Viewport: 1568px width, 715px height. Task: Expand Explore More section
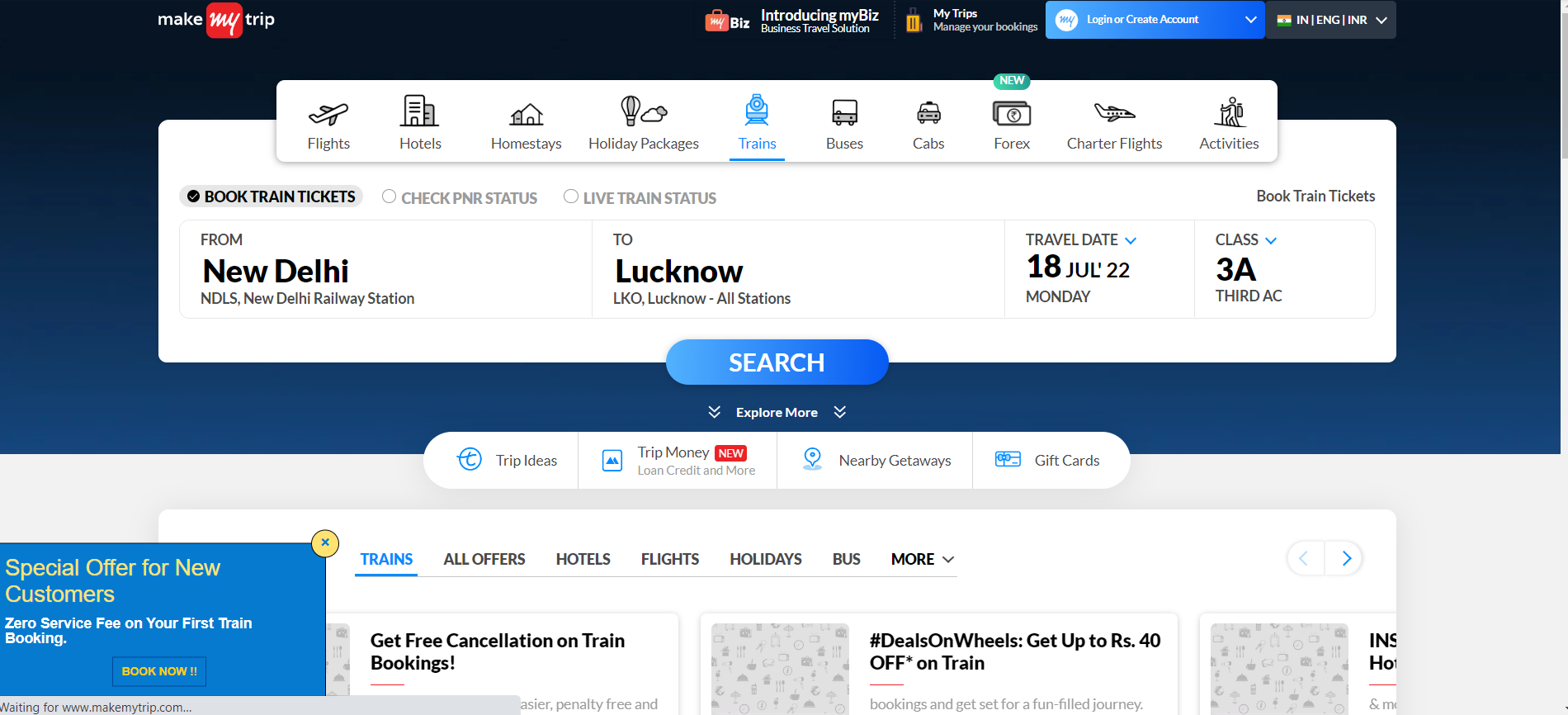pos(777,412)
